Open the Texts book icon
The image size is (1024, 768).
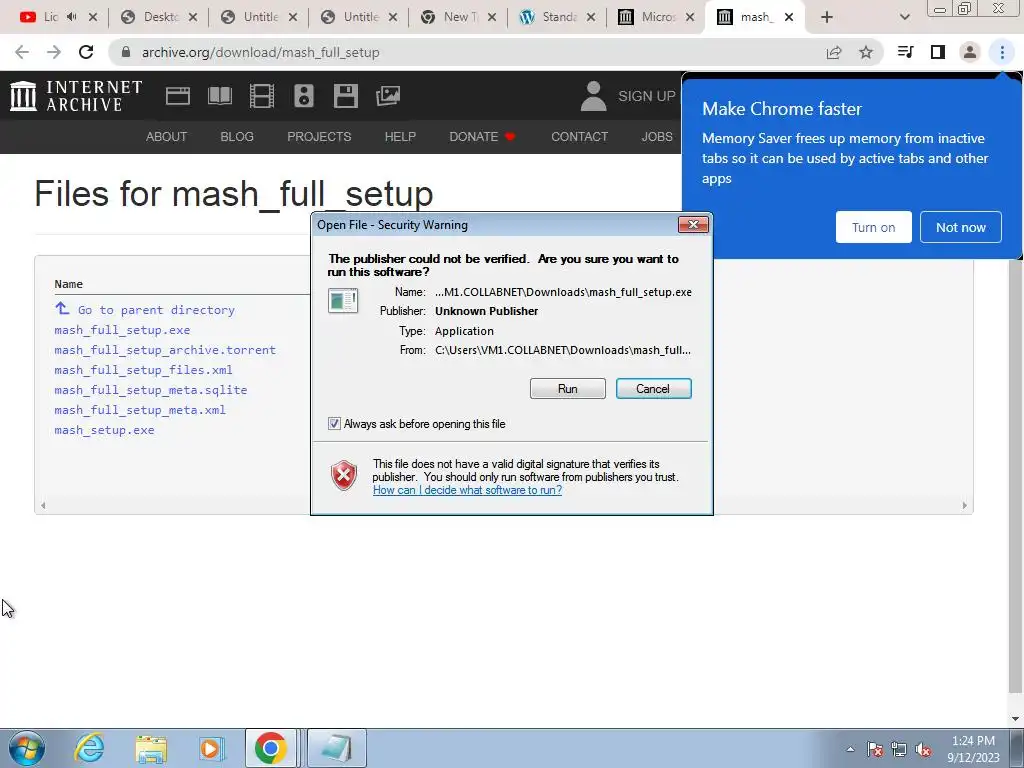219,96
